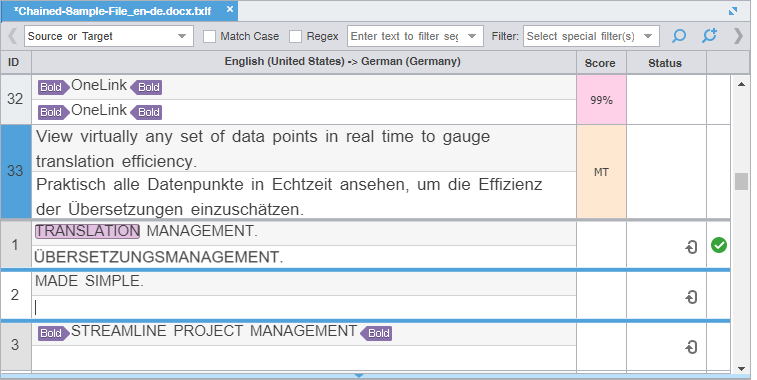Click the status icon in segment 3
The width and height of the screenshot is (757, 380).
tap(691, 347)
